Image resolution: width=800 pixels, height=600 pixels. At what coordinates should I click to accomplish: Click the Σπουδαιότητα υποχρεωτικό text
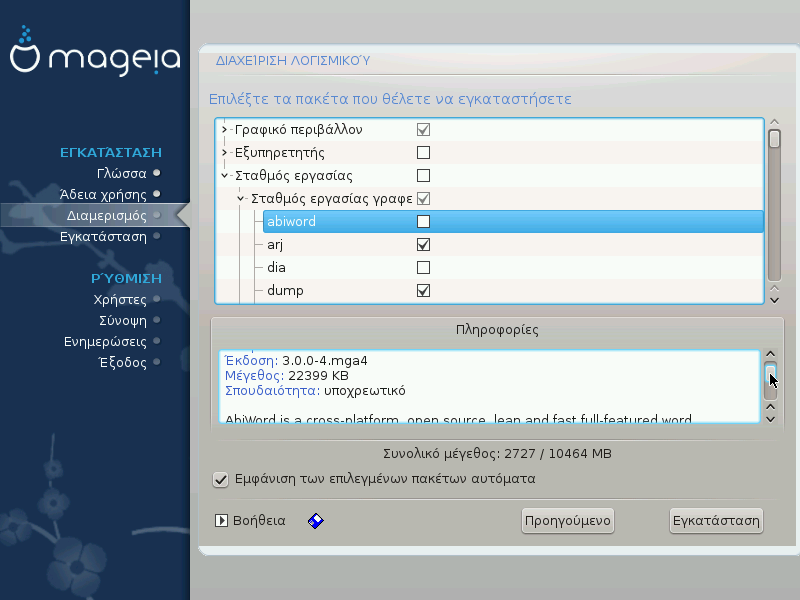pos(315,391)
